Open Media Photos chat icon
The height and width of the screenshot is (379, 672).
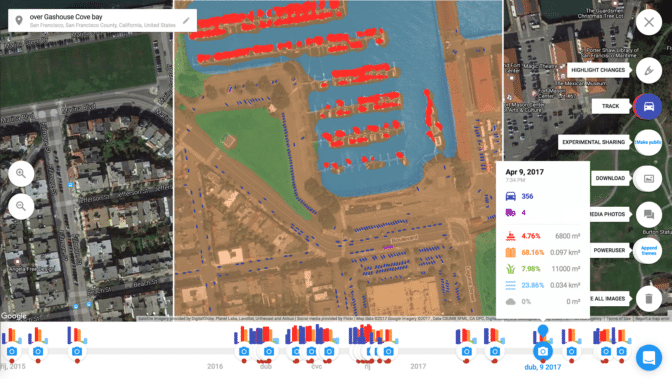pos(649,214)
